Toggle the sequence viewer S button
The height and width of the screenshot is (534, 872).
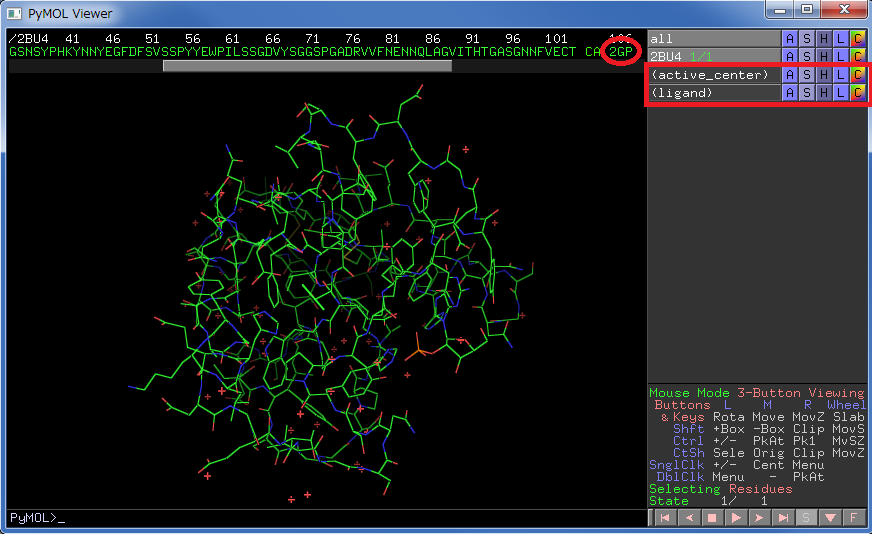[807, 518]
